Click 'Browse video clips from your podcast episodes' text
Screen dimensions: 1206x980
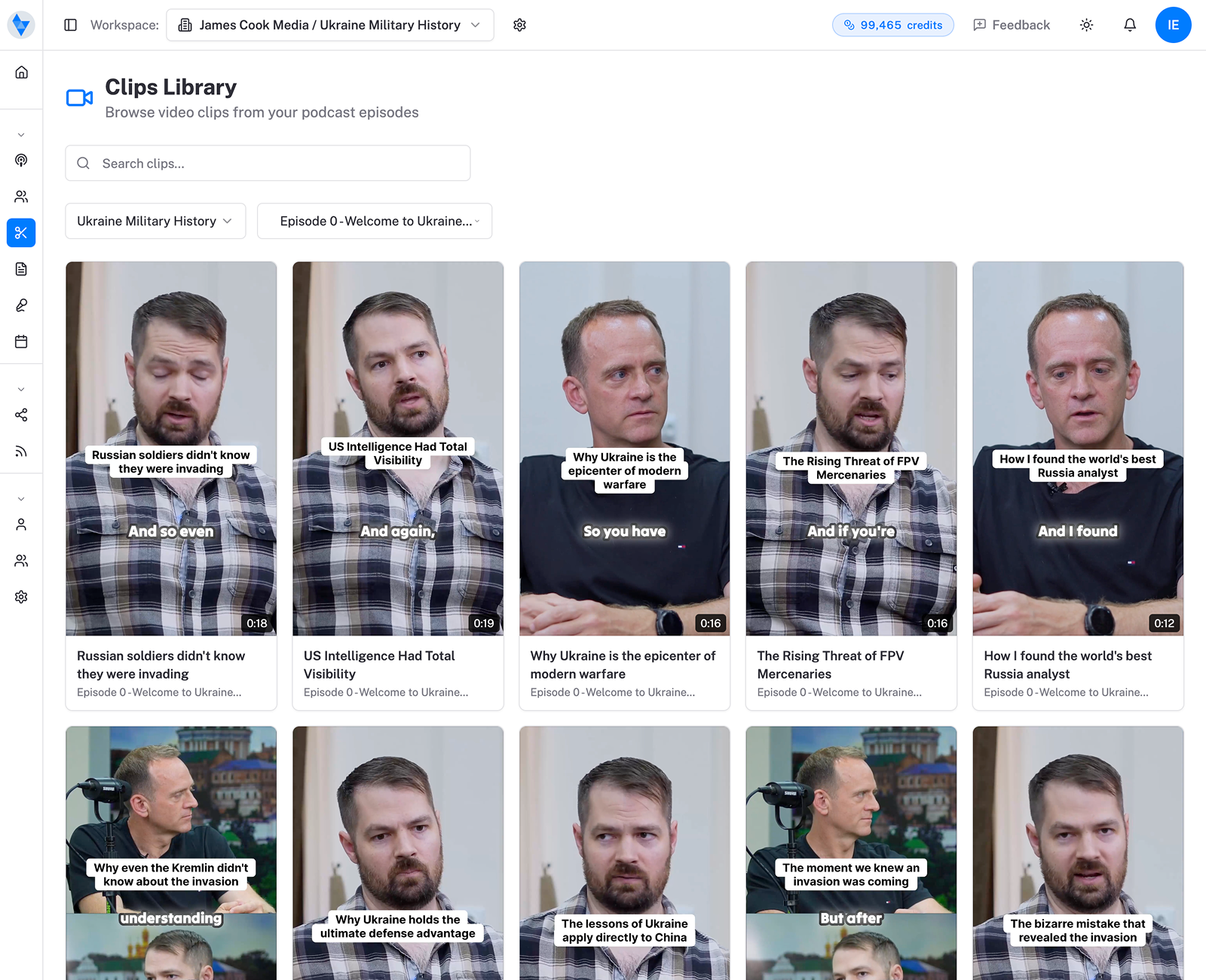coord(262,113)
